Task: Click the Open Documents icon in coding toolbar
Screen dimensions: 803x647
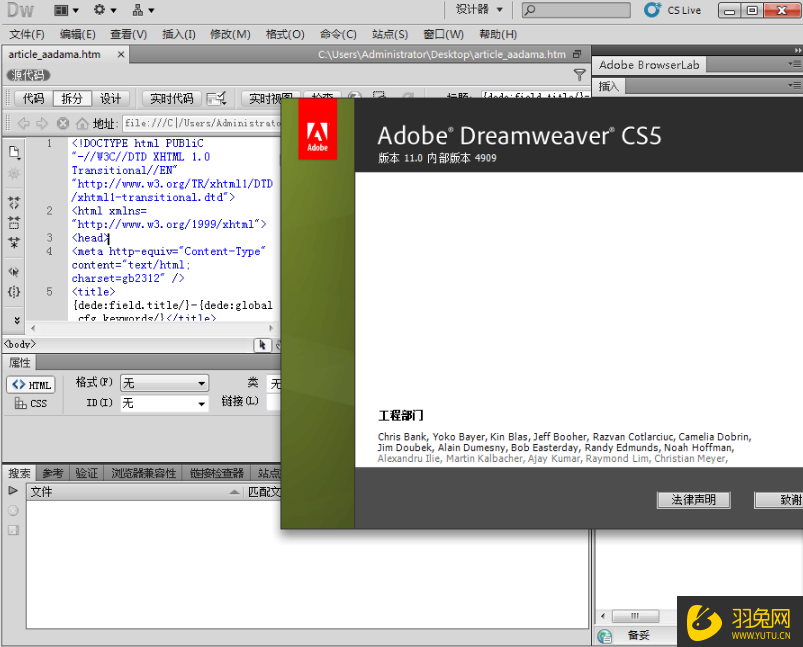Action: tap(14, 152)
